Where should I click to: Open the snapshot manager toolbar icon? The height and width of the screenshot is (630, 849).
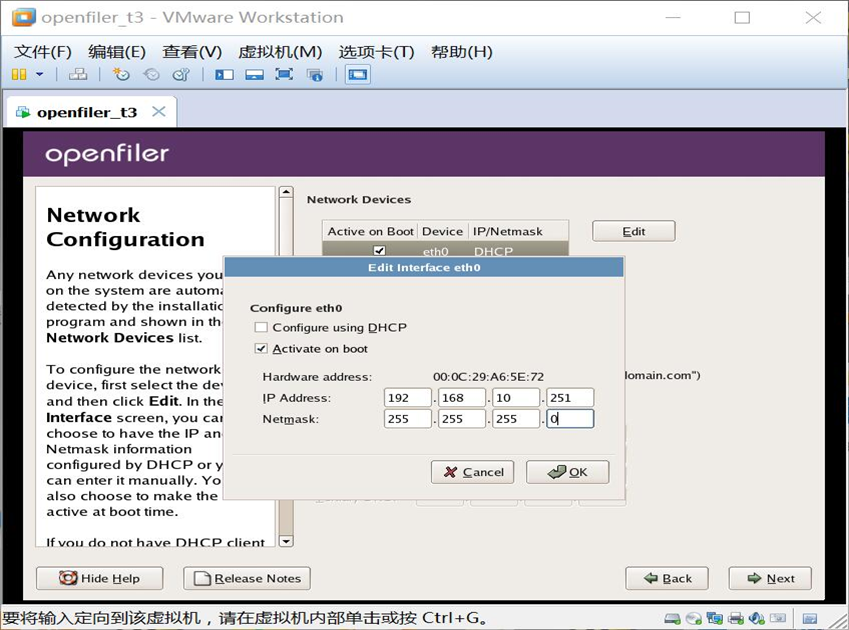(181, 74)
